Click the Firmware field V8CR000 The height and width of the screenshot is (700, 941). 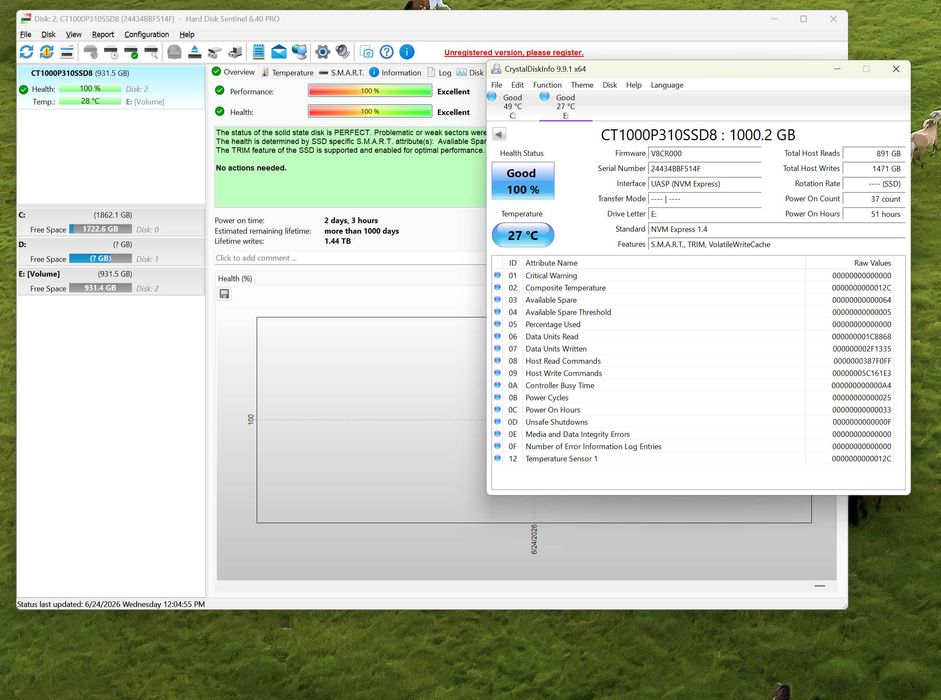click(x=705, y=153)
